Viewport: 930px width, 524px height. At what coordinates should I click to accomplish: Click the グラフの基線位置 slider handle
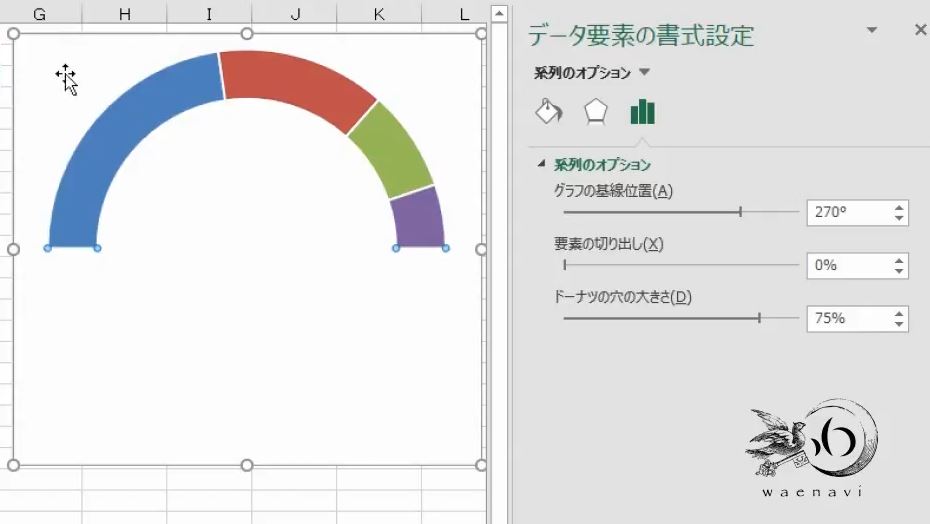(x=740, y=212)
